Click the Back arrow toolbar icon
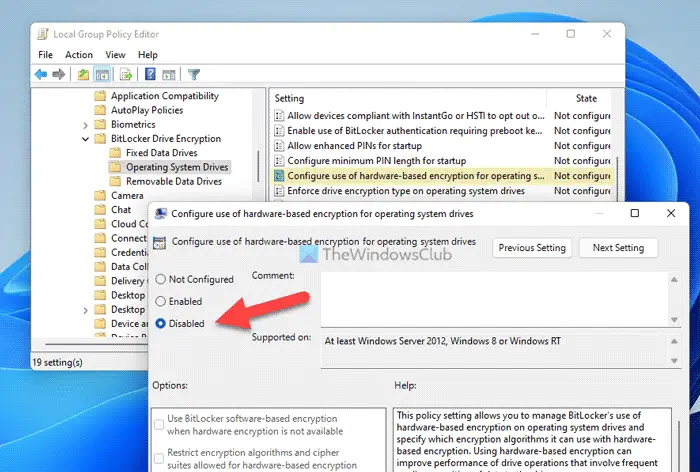The width and height of the screenshot is (700, 472). pos(41,74)
